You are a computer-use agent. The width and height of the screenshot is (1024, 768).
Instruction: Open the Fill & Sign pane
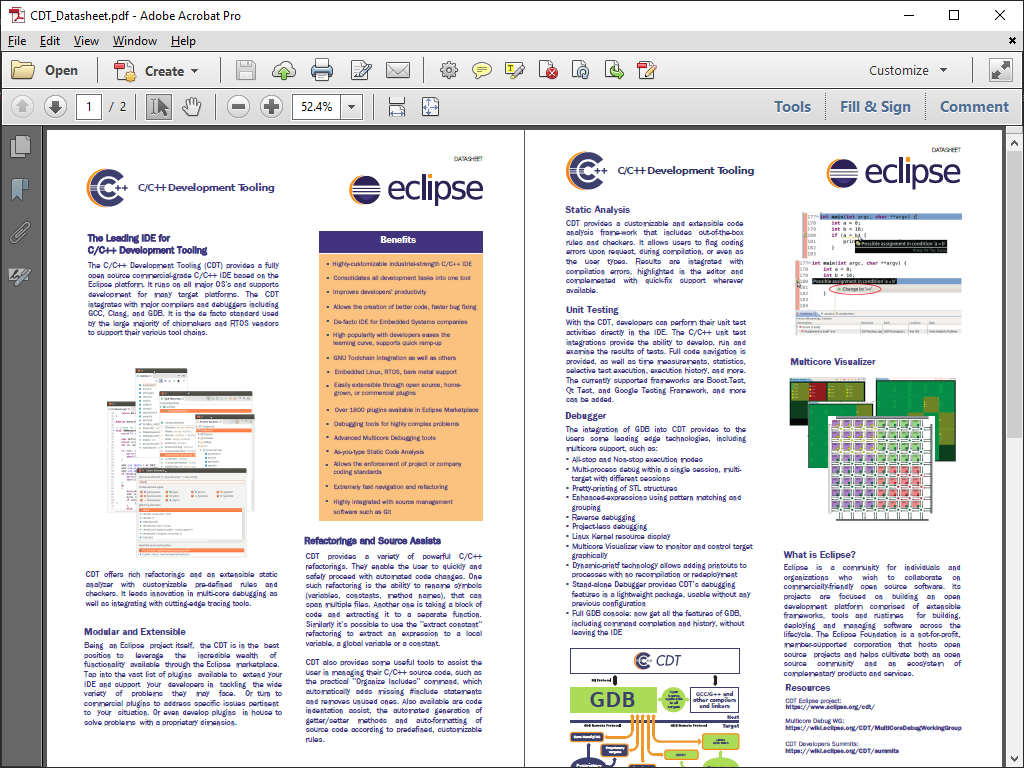(875, 106)
